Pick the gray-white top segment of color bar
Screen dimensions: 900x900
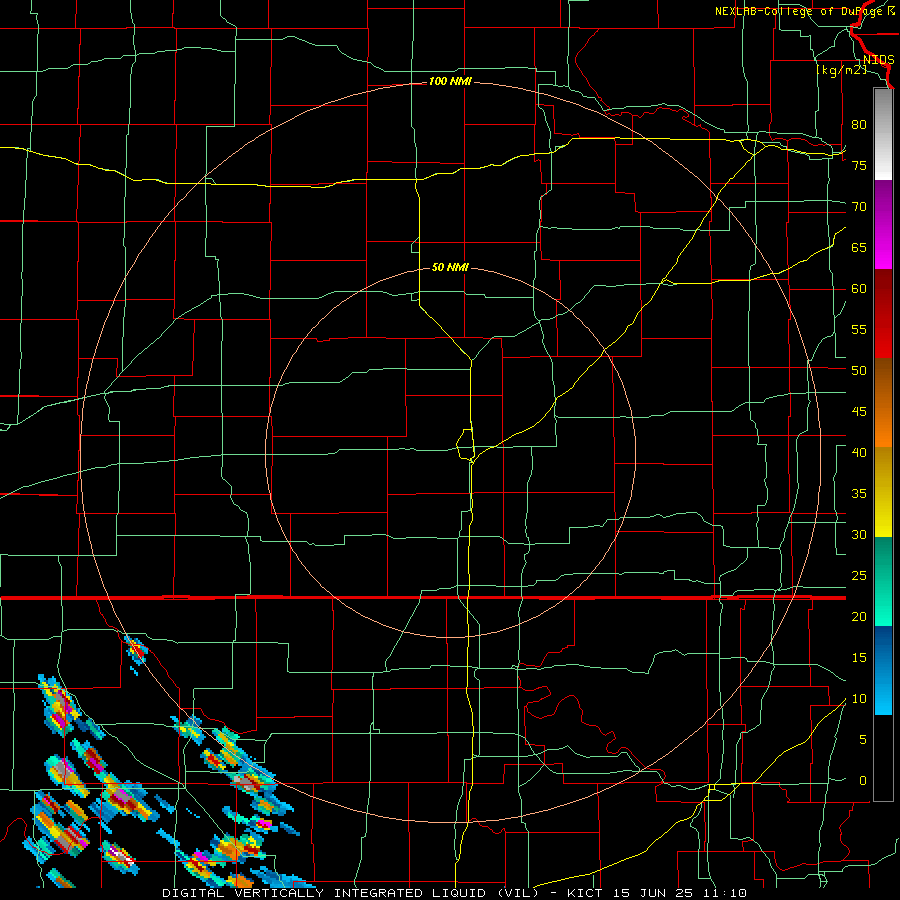click(883, 134)
